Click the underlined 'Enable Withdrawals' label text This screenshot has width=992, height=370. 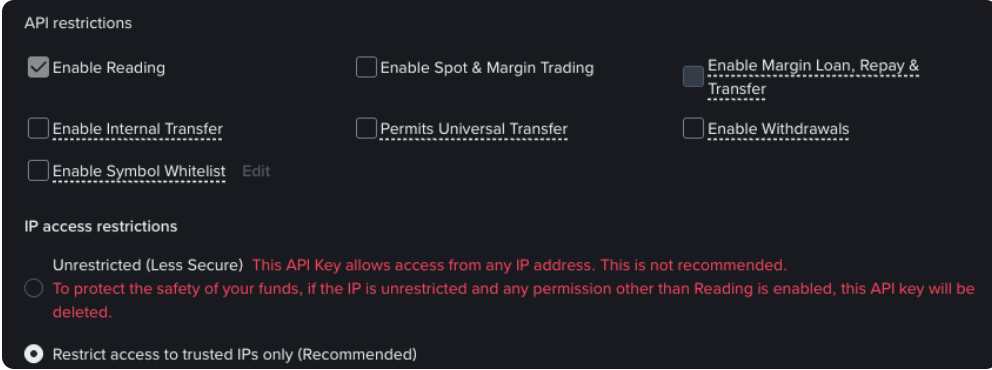[x=778, y=129]
